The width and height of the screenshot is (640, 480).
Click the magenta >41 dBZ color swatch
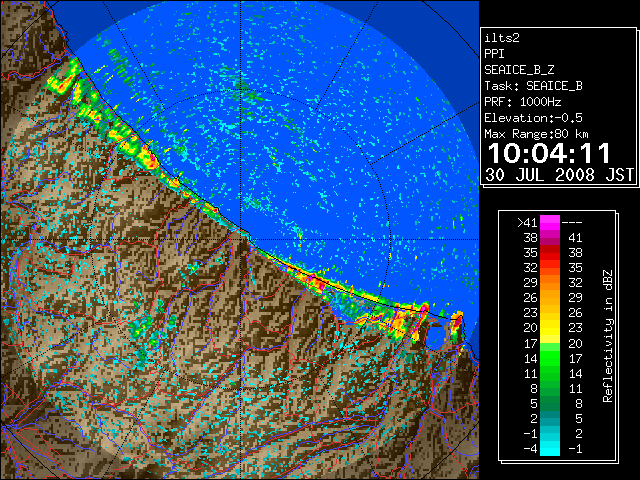tap(550, 222)
